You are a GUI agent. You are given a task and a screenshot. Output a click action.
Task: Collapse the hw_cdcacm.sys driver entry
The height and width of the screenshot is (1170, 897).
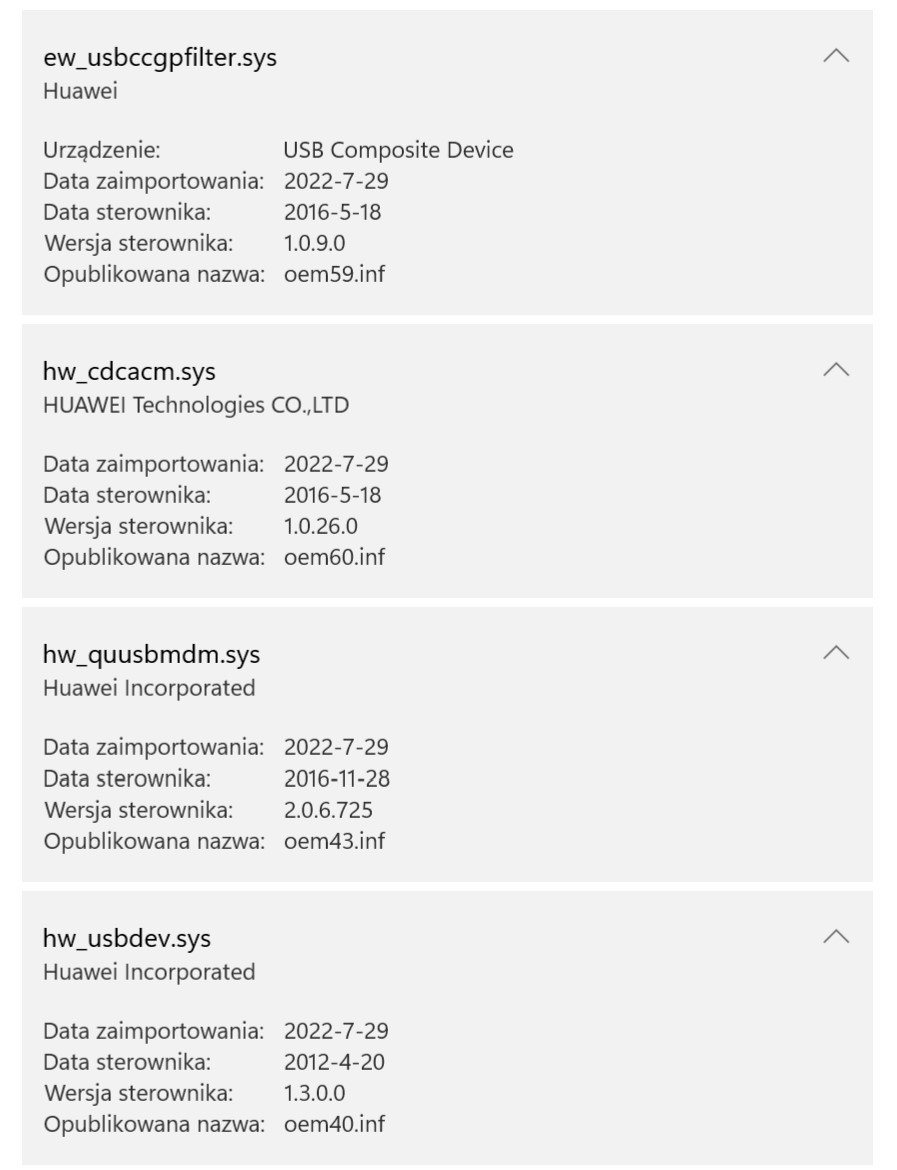point(836,369)
